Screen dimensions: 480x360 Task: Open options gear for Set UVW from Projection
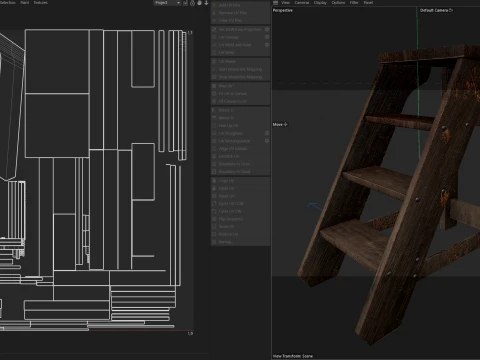267,29
